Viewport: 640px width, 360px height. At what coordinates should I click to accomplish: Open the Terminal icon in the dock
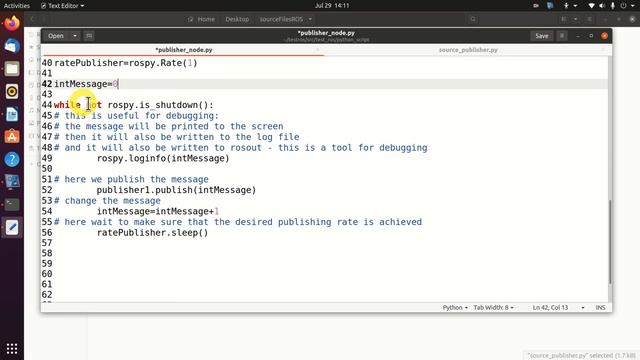click(12, 204)
